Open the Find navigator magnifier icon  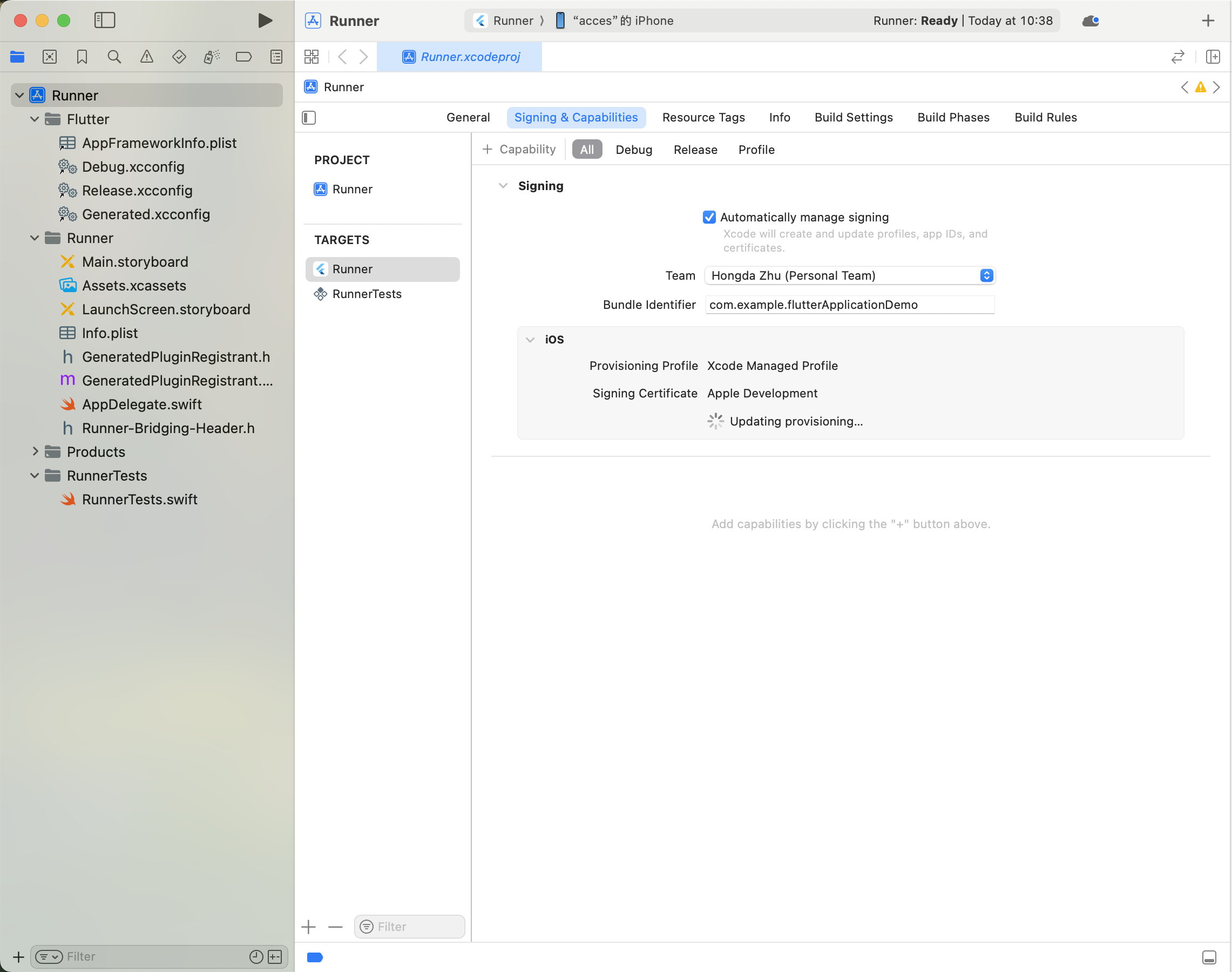pyautogui.click(x=114, y=57)
